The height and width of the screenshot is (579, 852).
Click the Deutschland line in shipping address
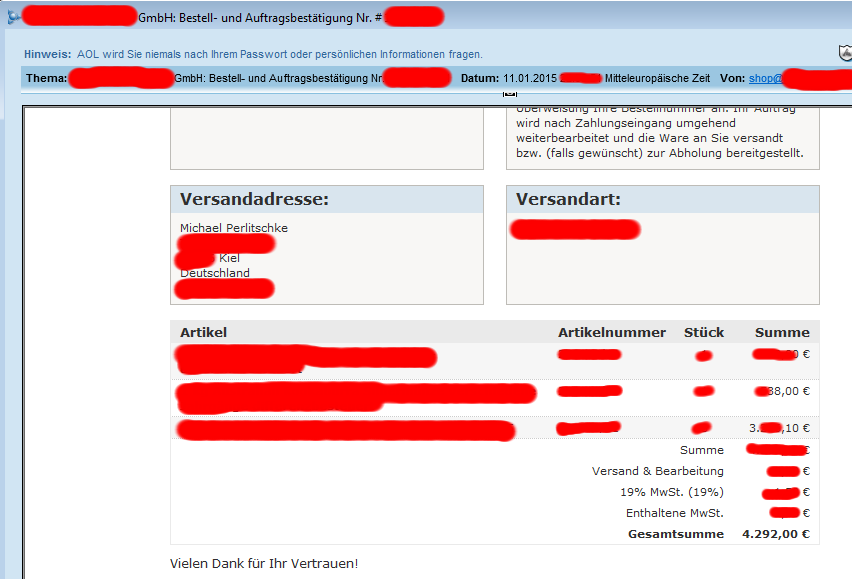click(215, 273)
